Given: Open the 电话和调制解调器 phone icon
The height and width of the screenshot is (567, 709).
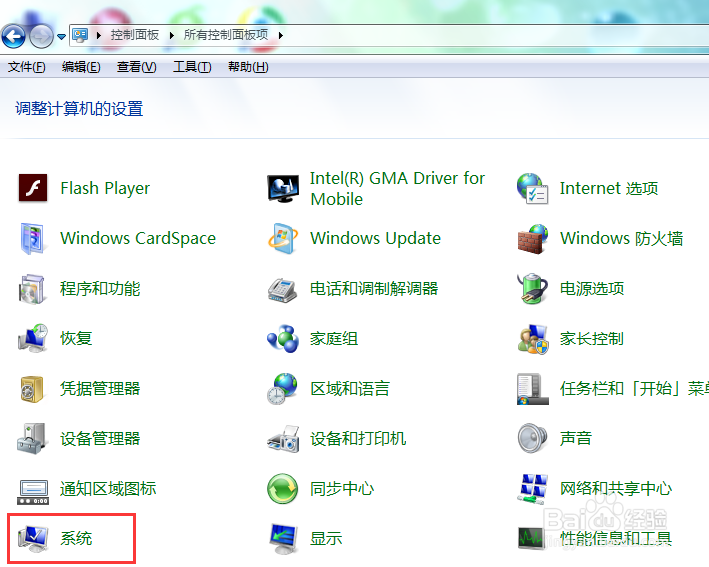Looking at the screenshot, I should pos(282,290).
